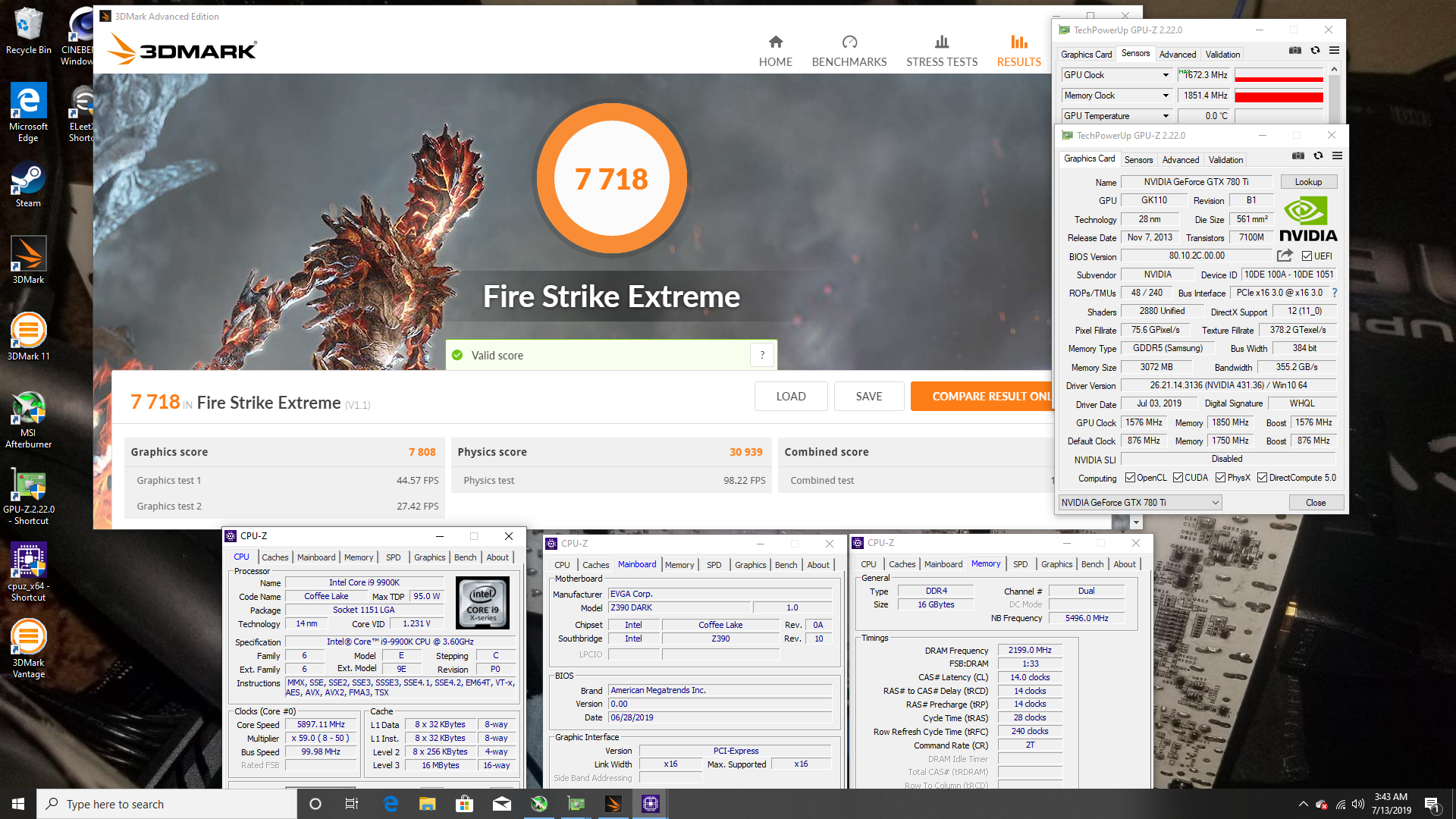Open Graphics tab in EVGA Mainboard CPU-Z
Screen dimensions: 1456x819
pyautogui.click(x=750, y=565)
